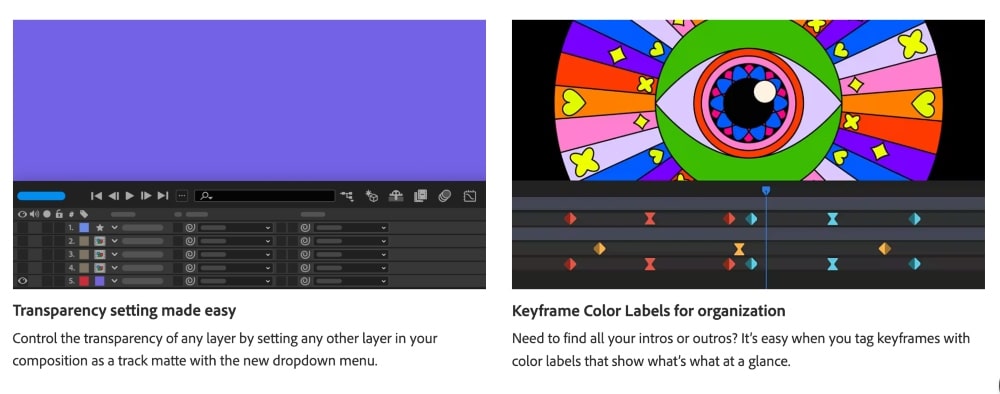Step forward one frame in timeline controls
This screenshot has width=1000, height=394.
point(146,196)
